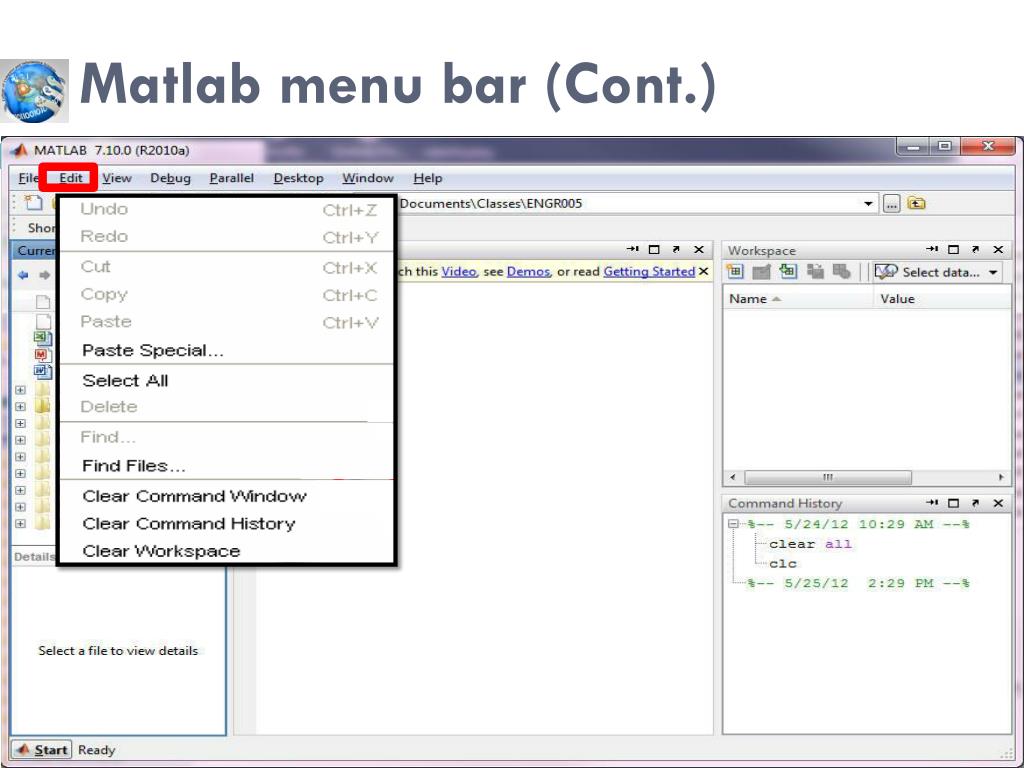
Task: Click the MATLAB Start button
Action: [x=42, y=750]
